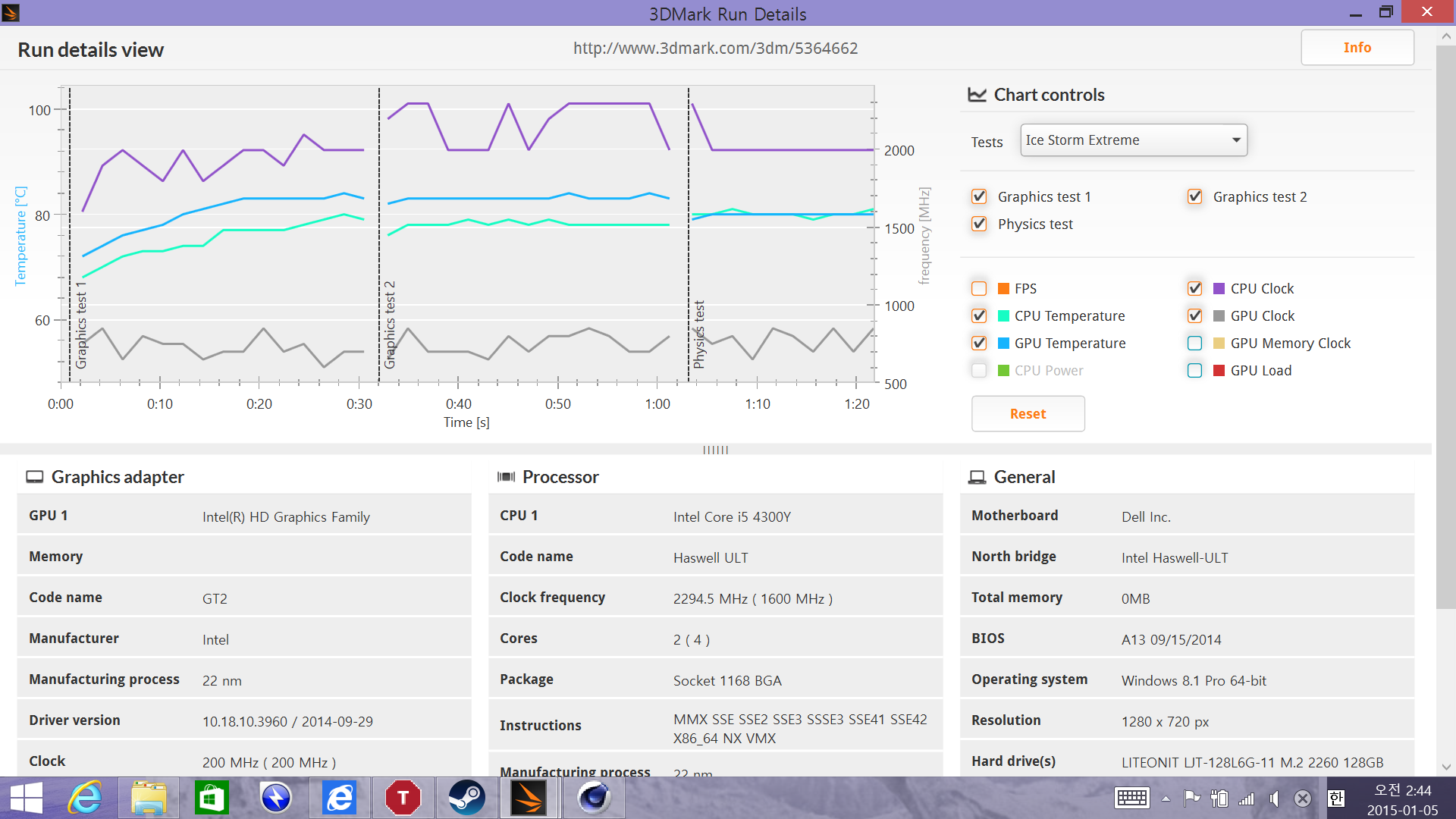Image resolution: width=1456 pixels, height=819 pixels.
Task: Click the scrollbar up arrow
Action: point(1445,36)
